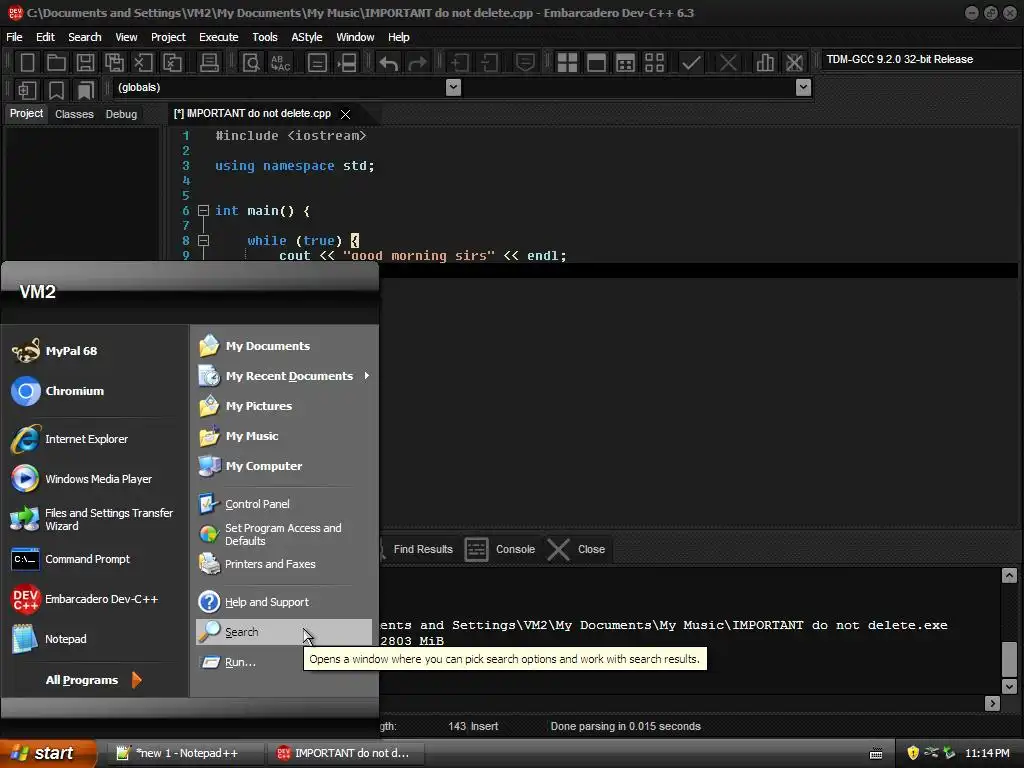The height and width of the screenshot is (768, 1024).
Task: Click the Toggle Bookmark icon
Action: pos(57,89)
